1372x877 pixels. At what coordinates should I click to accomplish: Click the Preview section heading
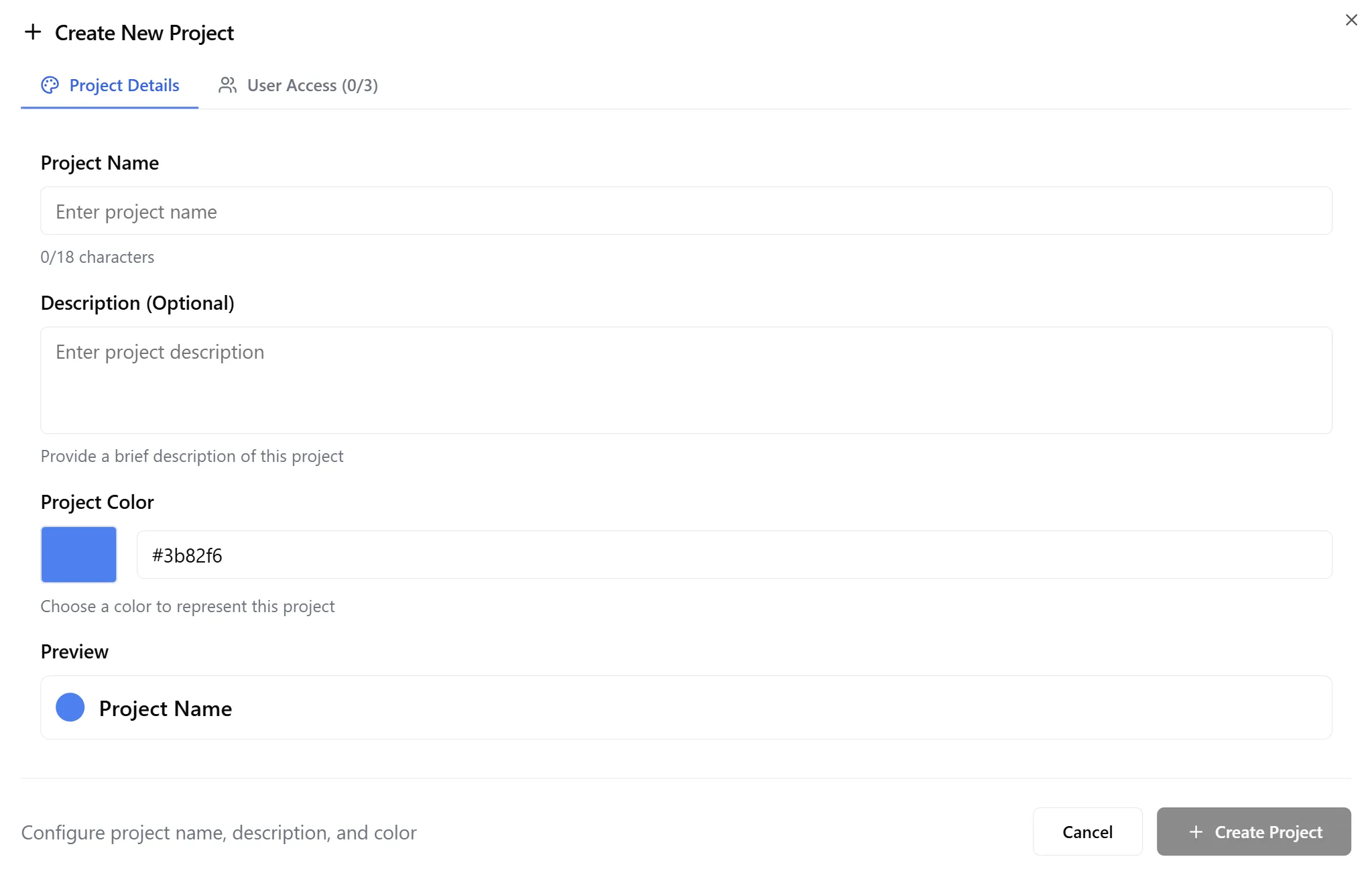(x=74, y=650)
